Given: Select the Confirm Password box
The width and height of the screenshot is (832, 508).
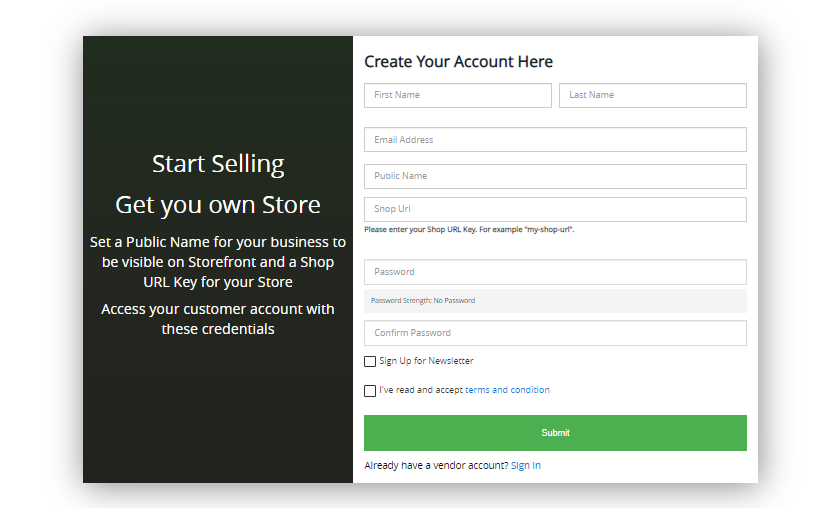Looking at the screenshot, I should tap(555, 333).
